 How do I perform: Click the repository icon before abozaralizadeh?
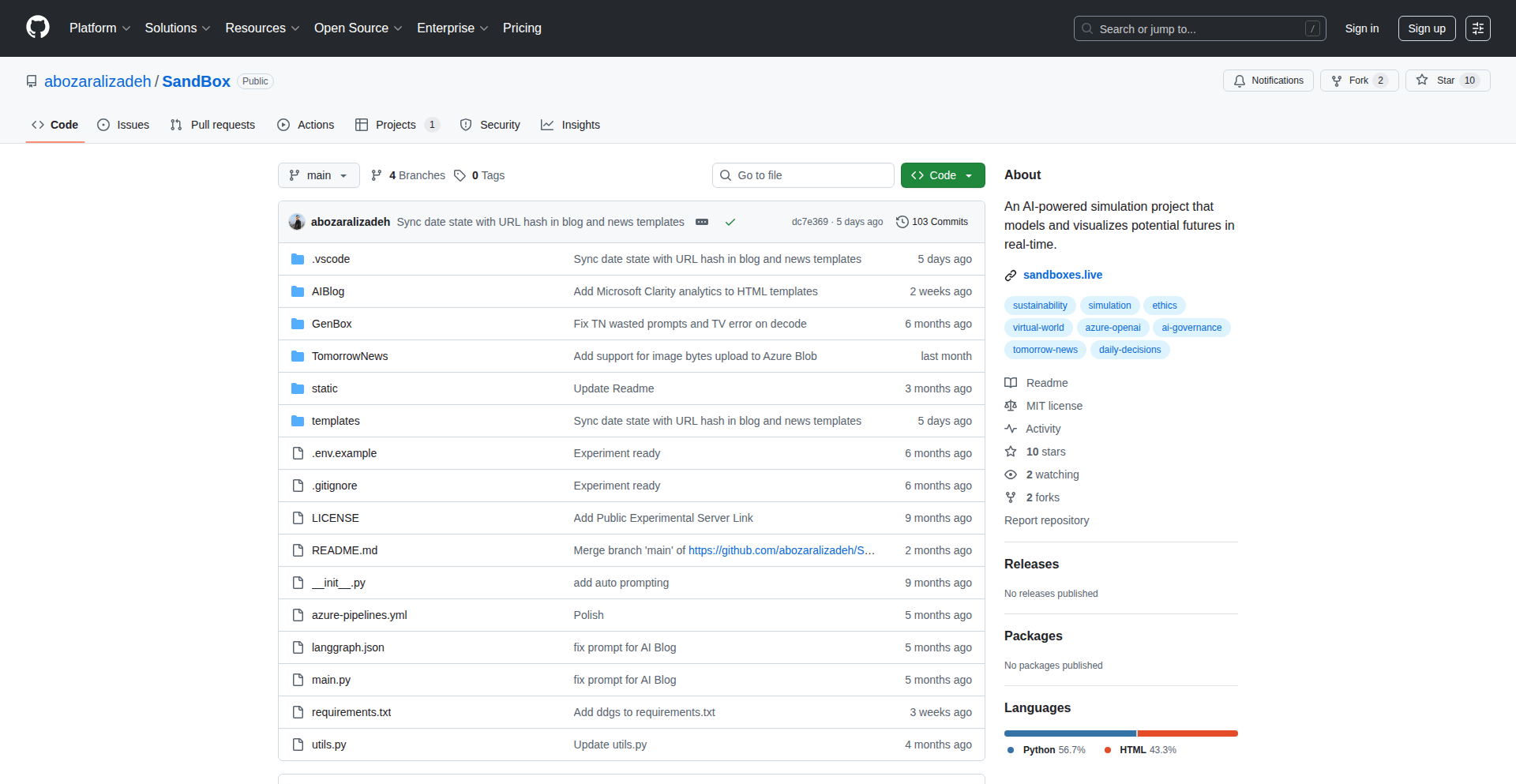(x=32, y=81)
